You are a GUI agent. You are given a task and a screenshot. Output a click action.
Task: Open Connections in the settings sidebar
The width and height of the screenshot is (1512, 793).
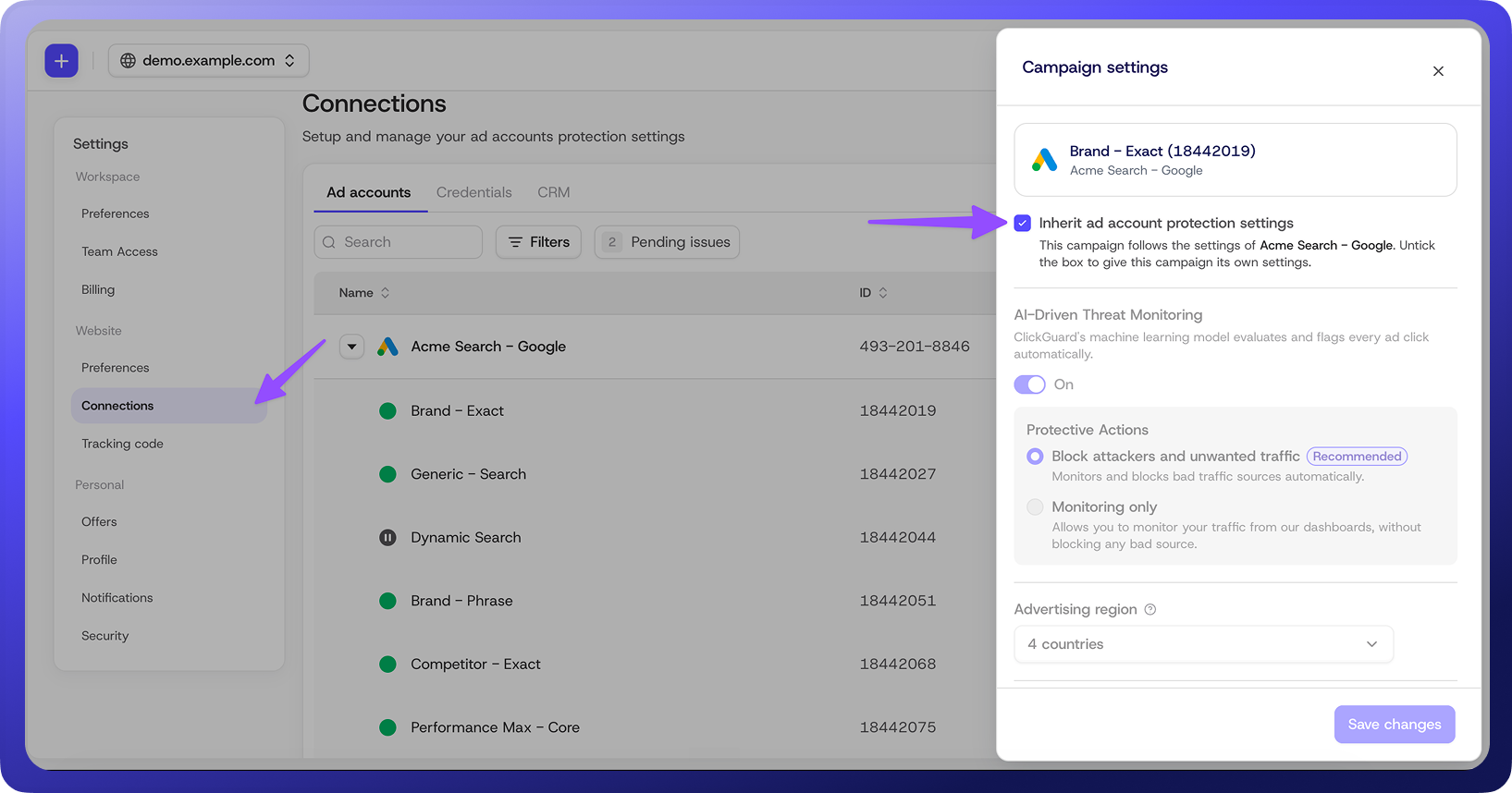(x=169, y=406)
